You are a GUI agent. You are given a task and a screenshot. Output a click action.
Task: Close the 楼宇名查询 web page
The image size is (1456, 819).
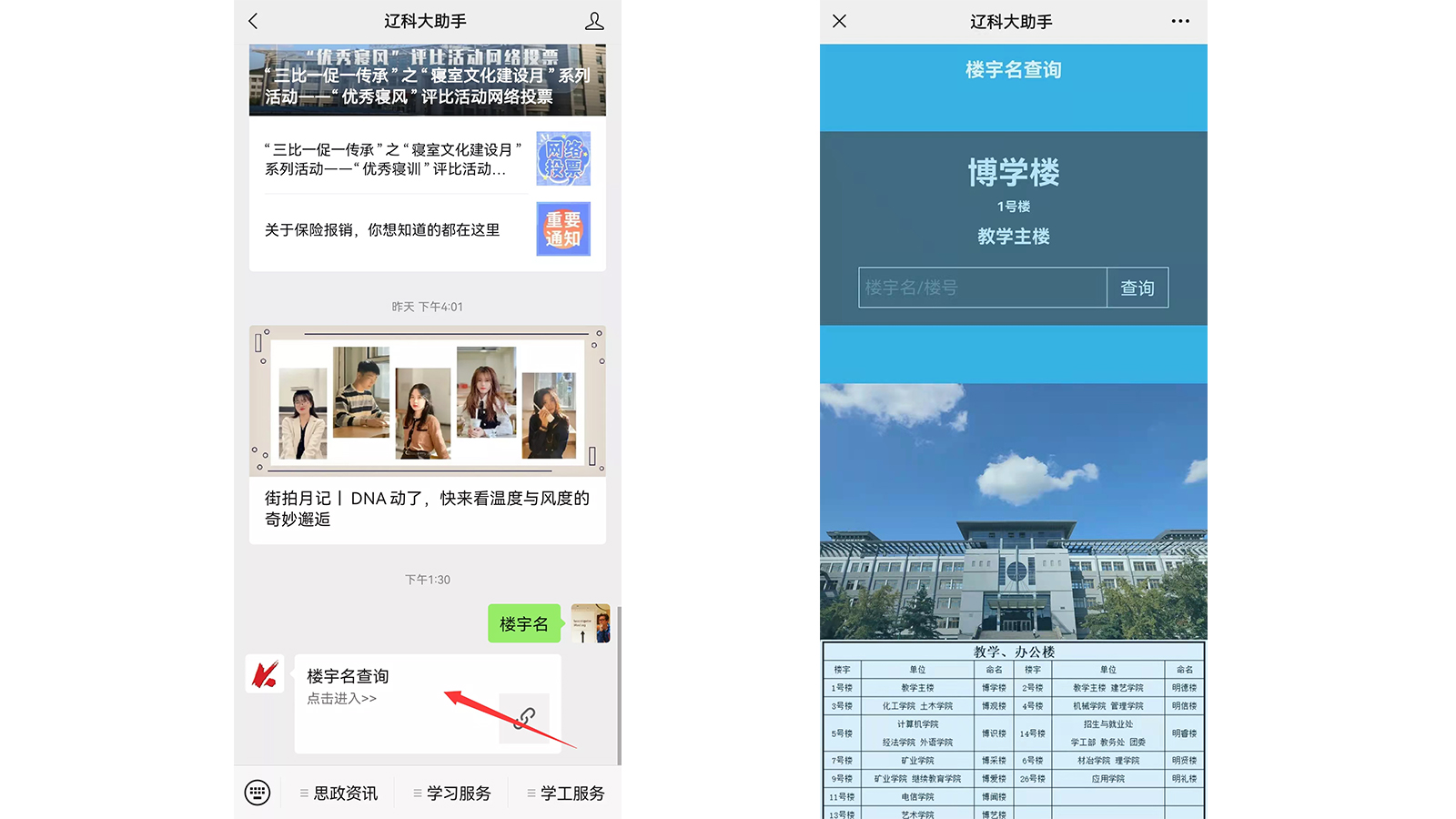839,21
